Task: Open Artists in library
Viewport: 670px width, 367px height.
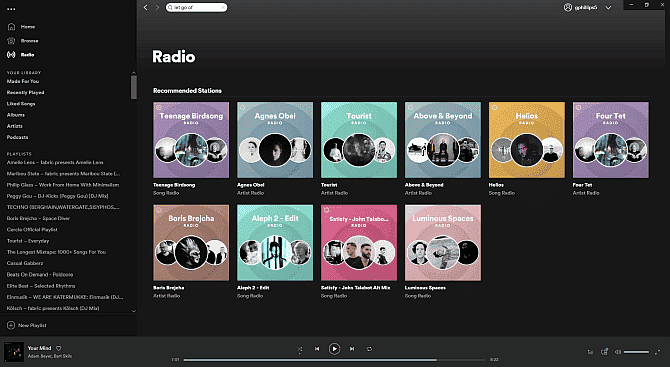Action: tap(15, 126)
